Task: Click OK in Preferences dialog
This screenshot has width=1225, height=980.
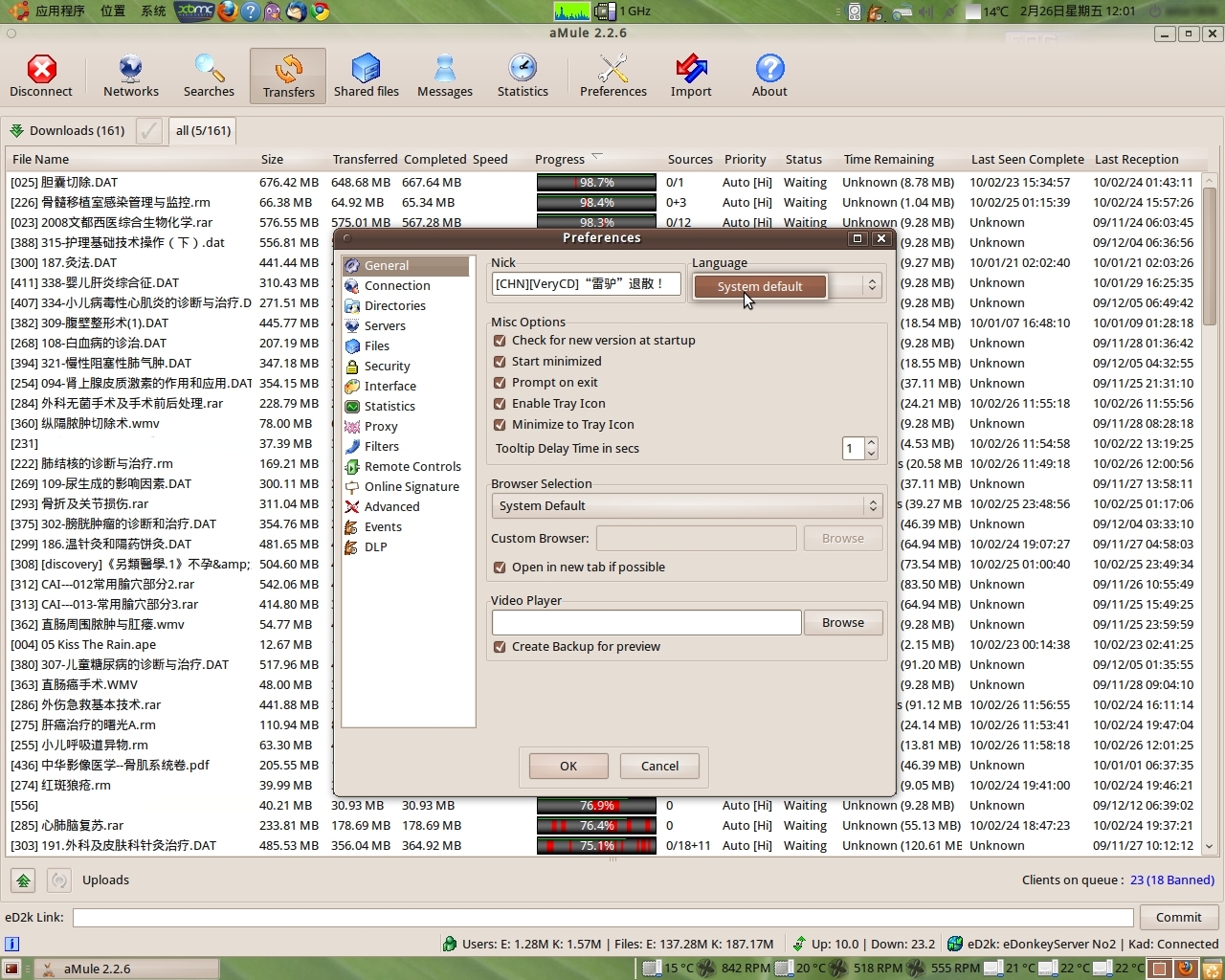Action: click(x=568, y=766)
